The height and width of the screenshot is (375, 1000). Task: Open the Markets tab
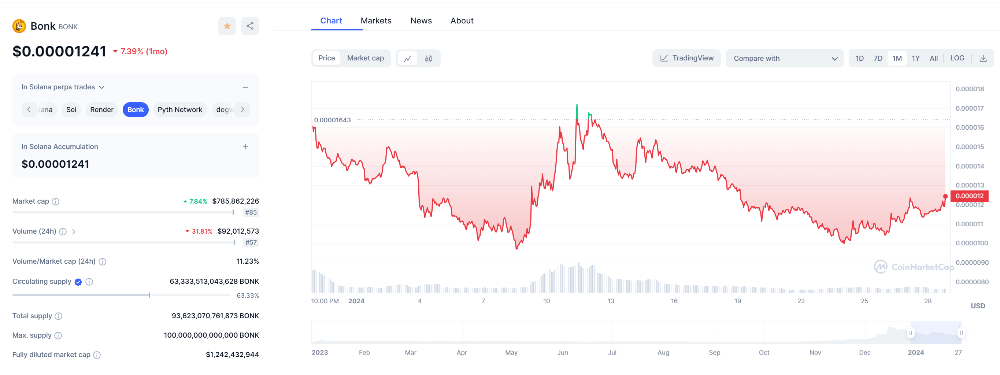point(376,20)
